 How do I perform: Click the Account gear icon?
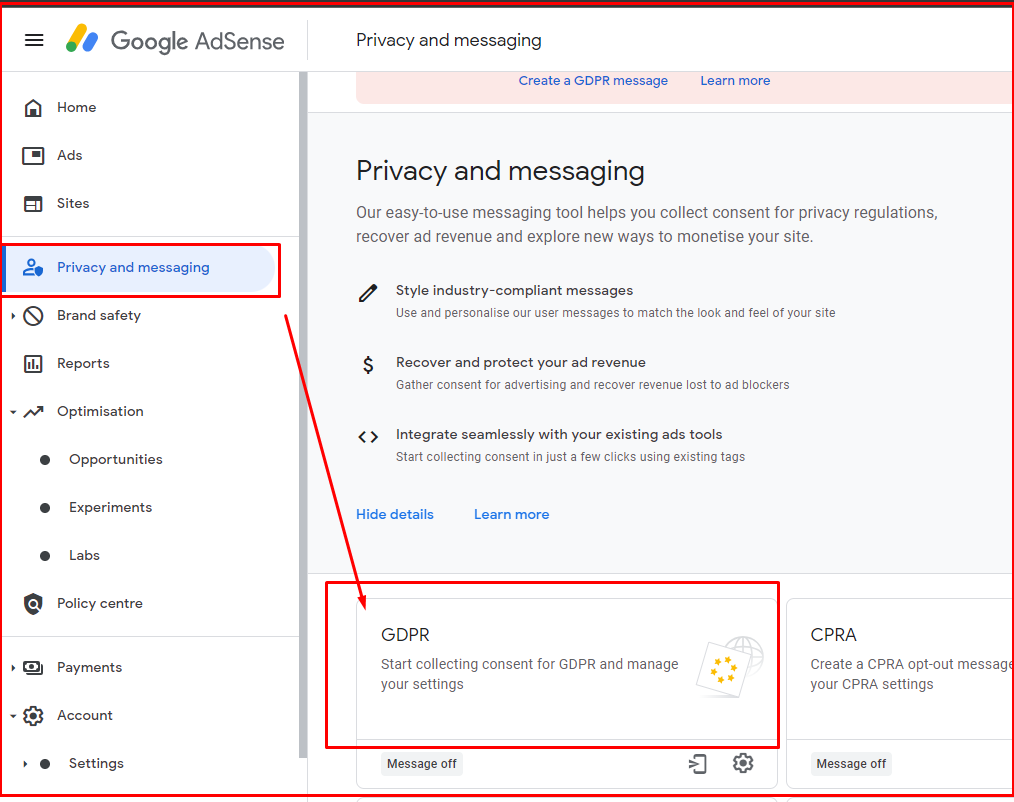pyautogui.click(x=33, y=715)
